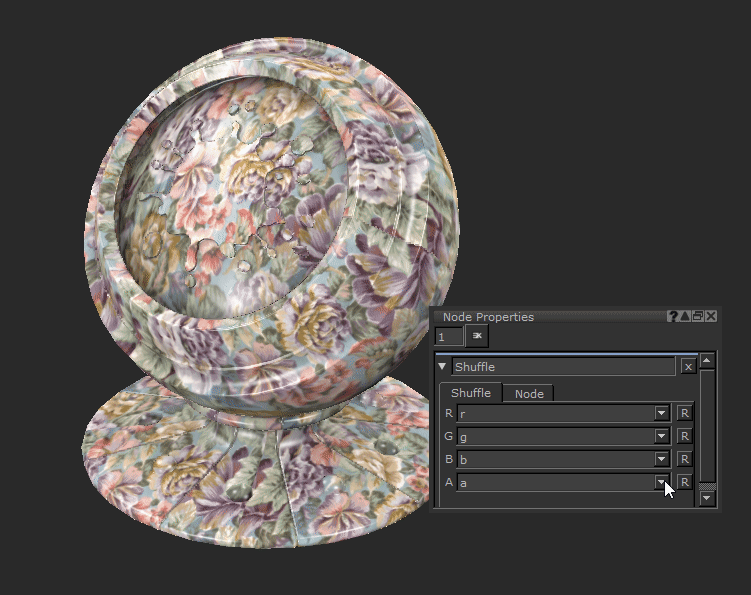751x595 pixels.
Task: Remove the Shuffle node properties with x button
Action: pos(688,367)
